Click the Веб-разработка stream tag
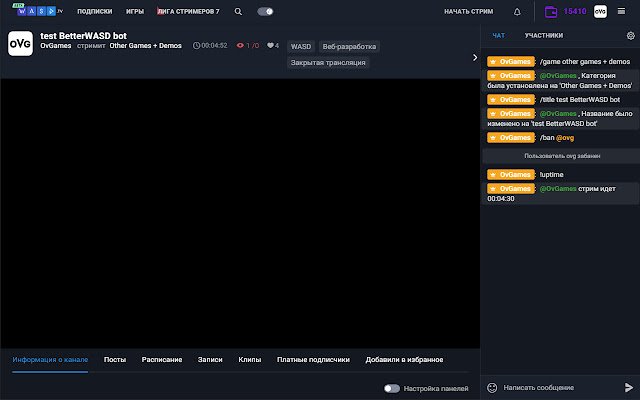Image resolution: width=640 pixels, height=400 pixels. coord(349,47)
